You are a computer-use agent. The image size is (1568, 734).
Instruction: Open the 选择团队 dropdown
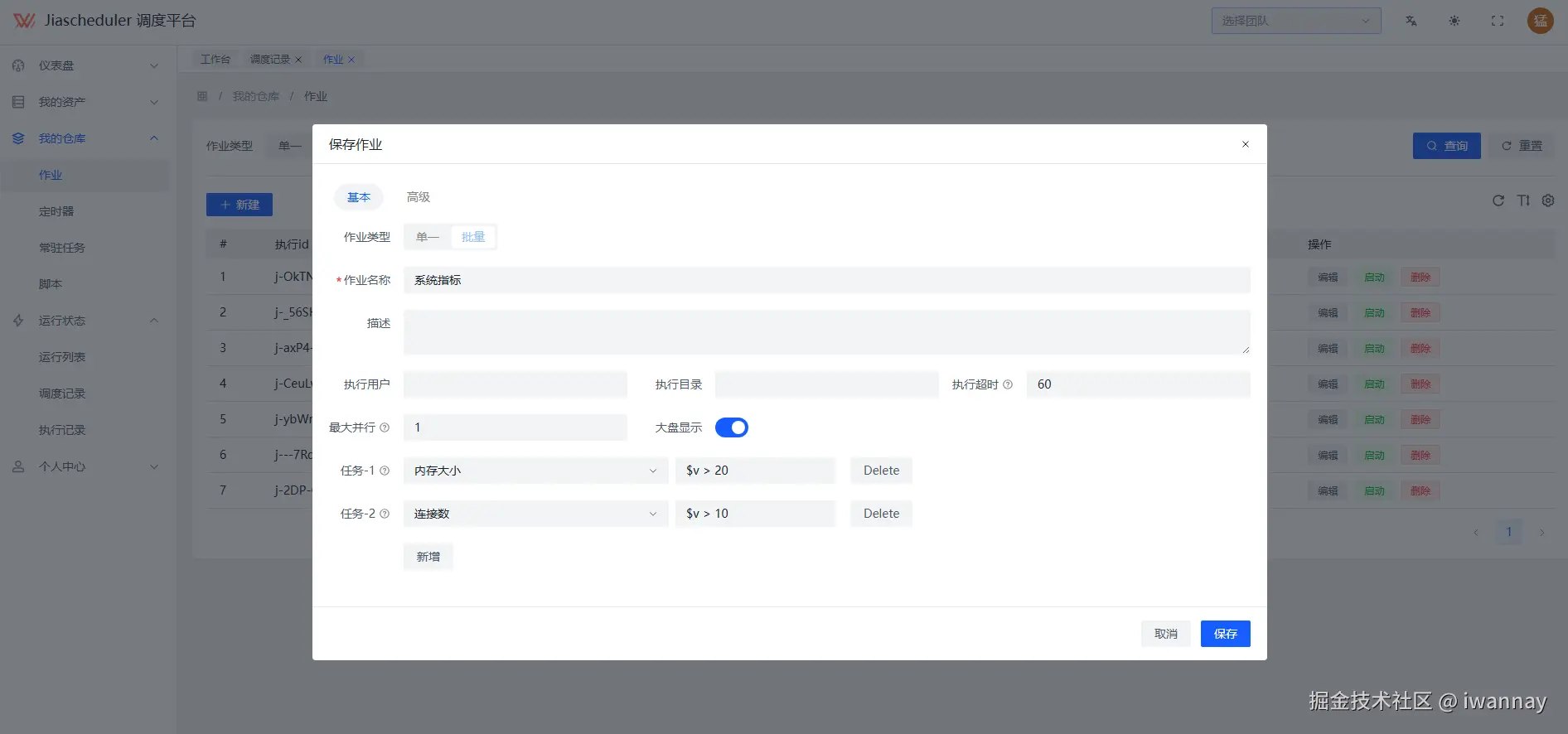pyautogui.click(x=1296, y=21)
